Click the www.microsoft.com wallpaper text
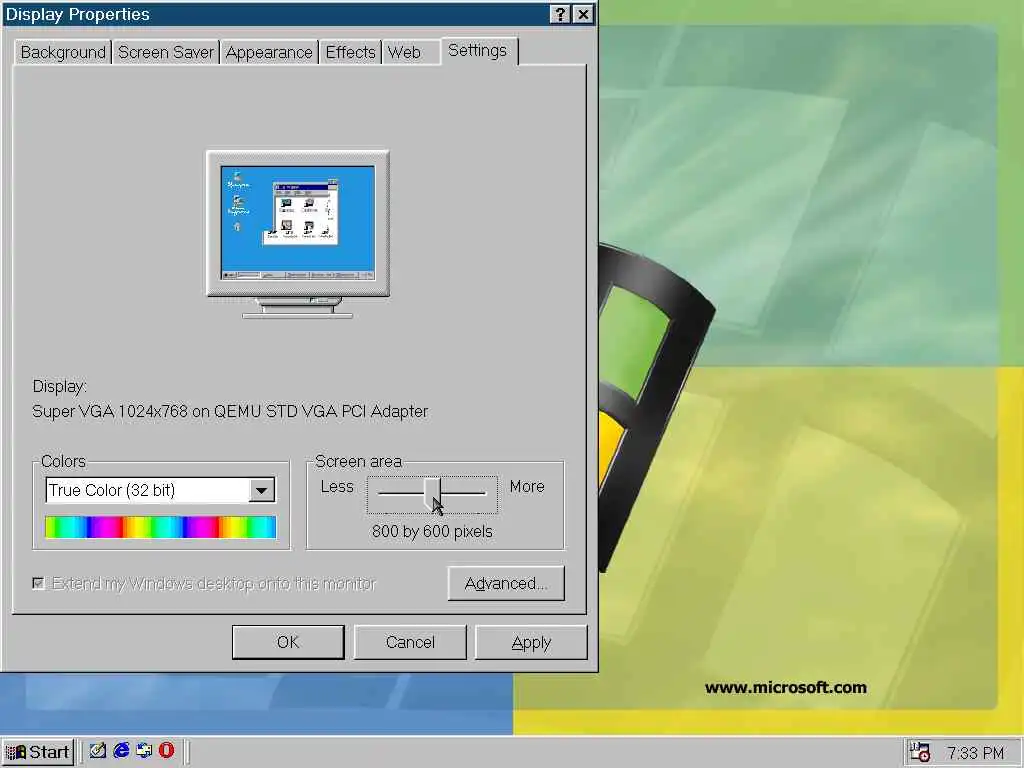 click(x=786, y=687)
